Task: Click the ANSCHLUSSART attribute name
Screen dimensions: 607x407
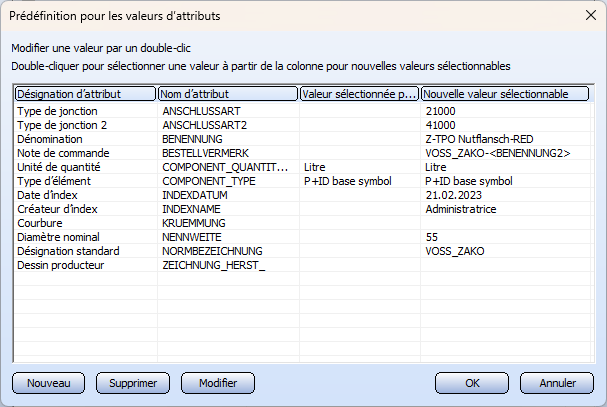Action: point(201,111)
